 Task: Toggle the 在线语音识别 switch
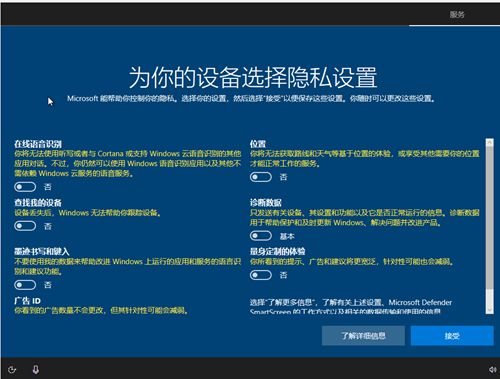coord(25,187)
